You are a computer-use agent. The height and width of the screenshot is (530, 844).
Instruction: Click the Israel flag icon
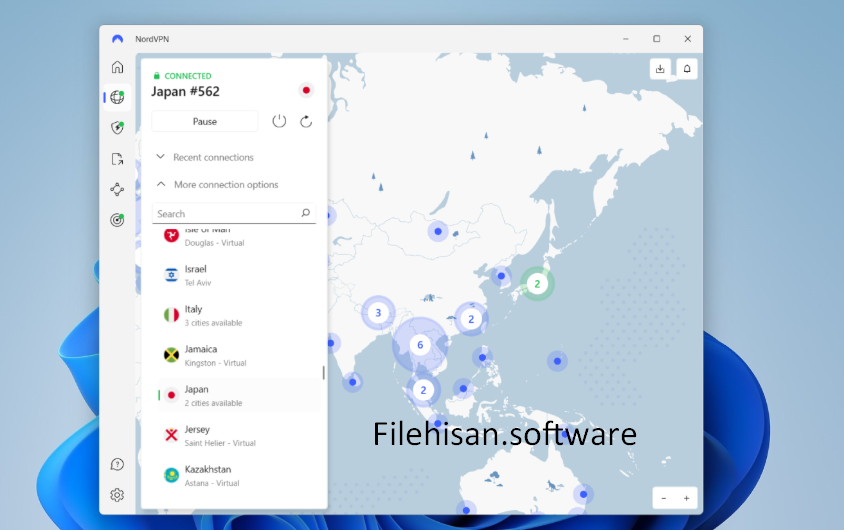click(171, 275)
